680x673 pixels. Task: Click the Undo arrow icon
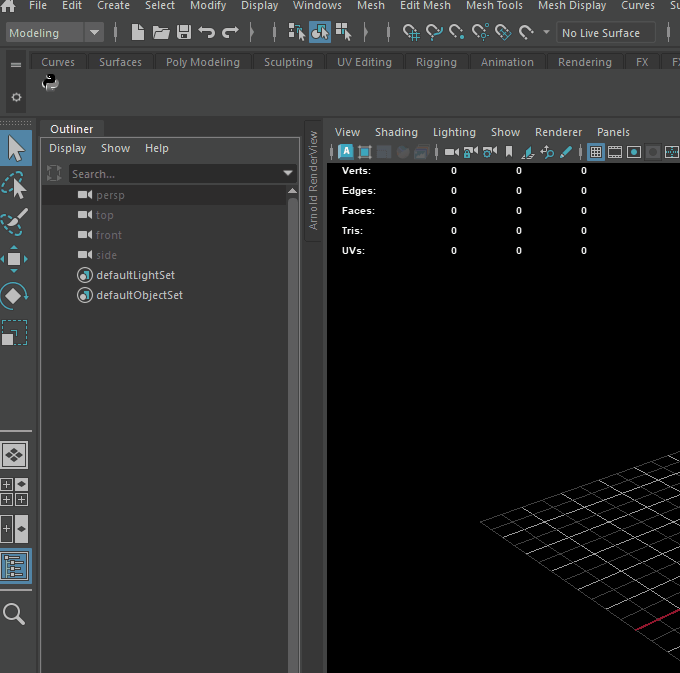point(207,33)
